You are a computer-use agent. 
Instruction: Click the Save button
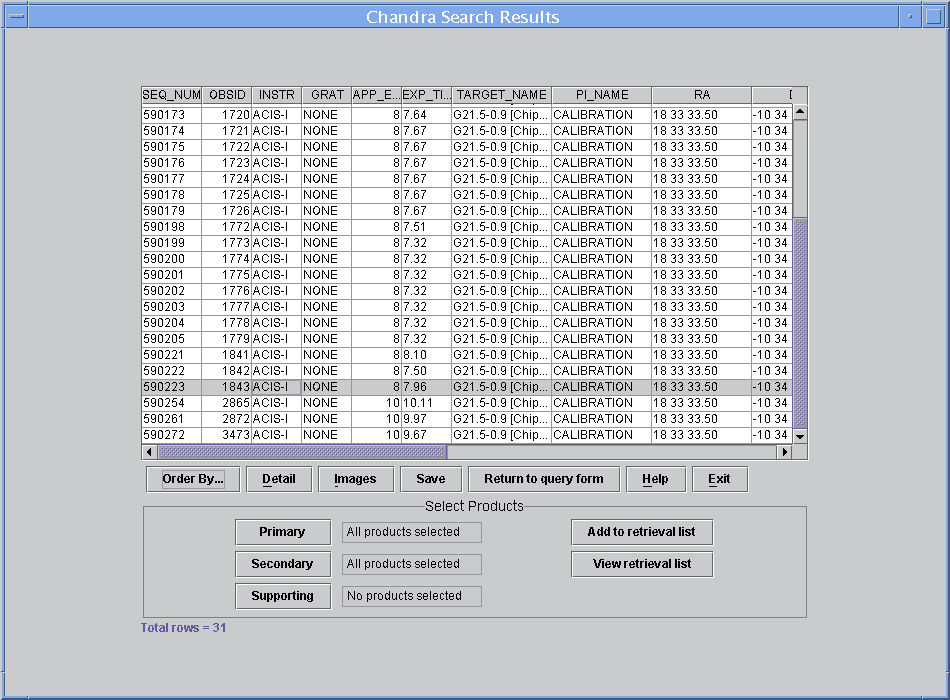point(431,479)
